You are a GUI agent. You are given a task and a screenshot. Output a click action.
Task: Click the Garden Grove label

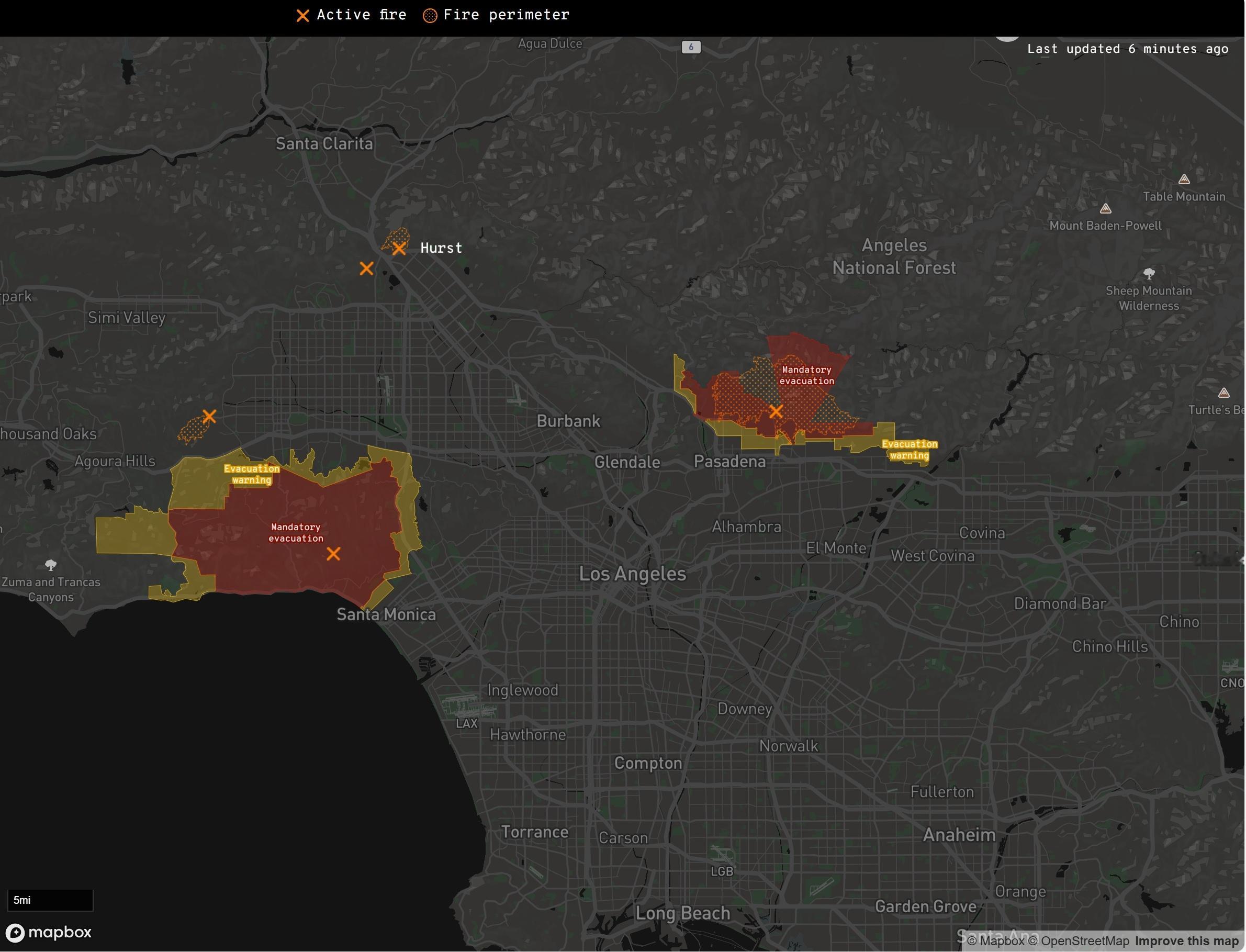click(926, 906)
